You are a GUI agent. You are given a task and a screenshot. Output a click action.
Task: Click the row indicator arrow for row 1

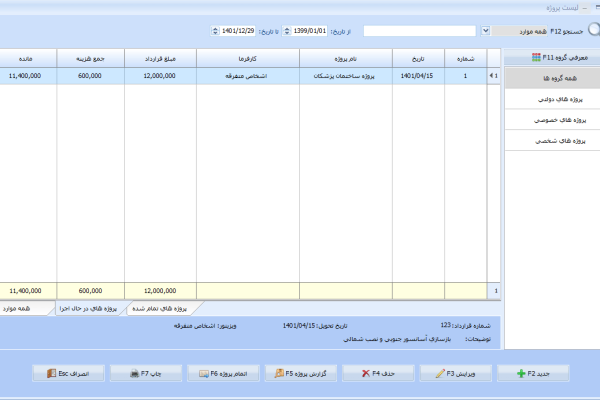point(494,76)
